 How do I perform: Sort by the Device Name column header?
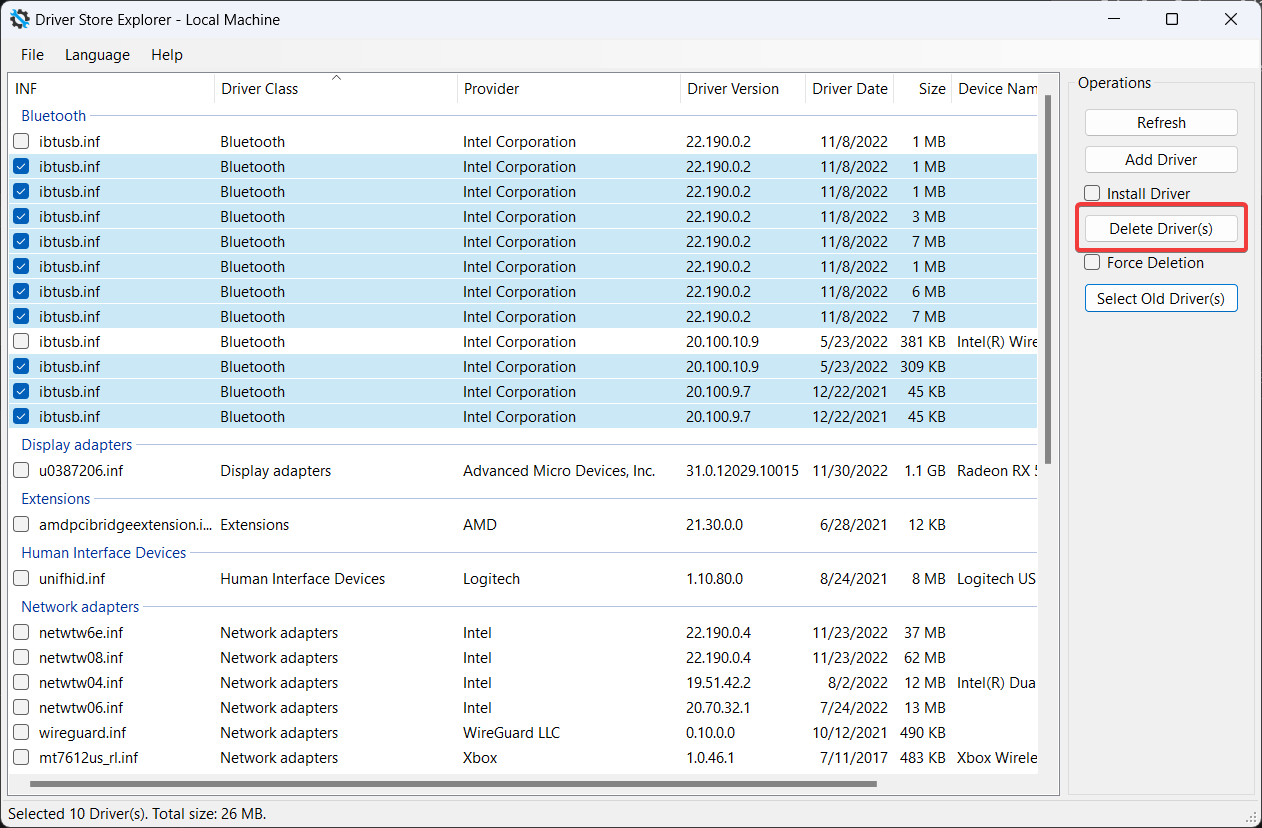[995, 89]
